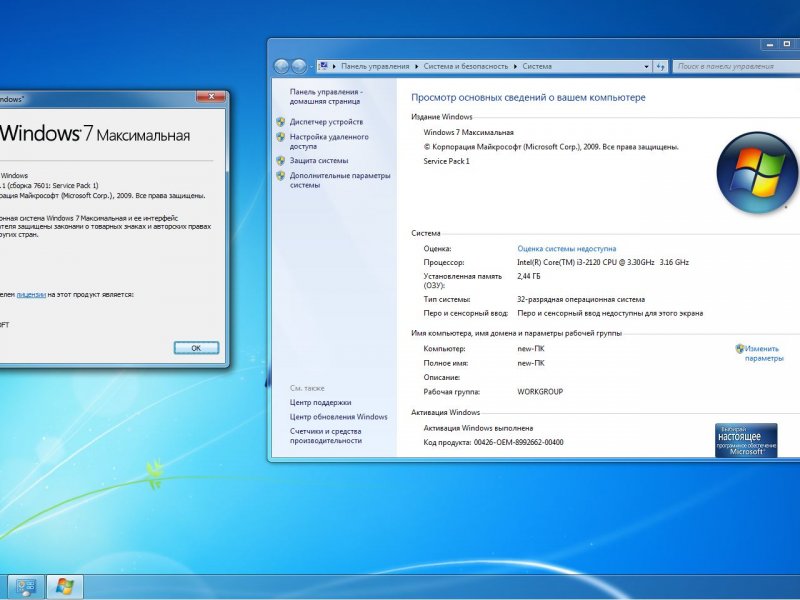
Task: Open Панель управления - домашняя страница link
Action: click(327, 96)
